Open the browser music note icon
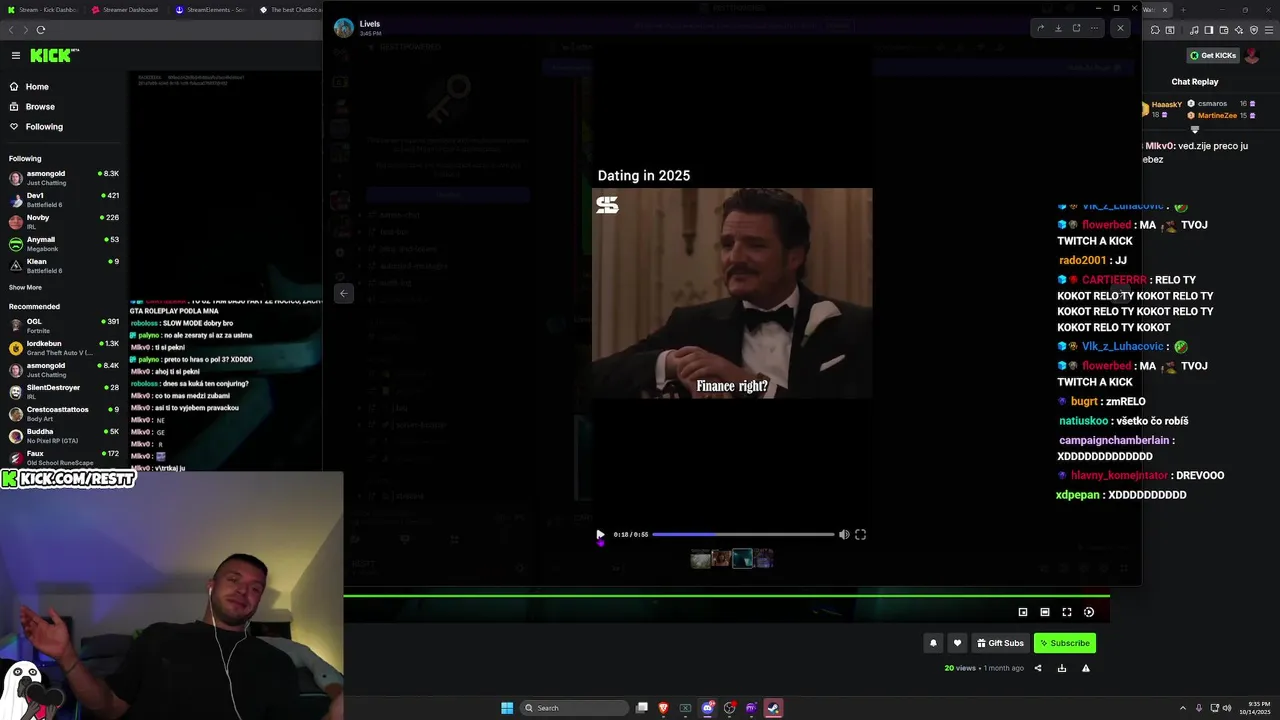 click(x=1194, y=30)
